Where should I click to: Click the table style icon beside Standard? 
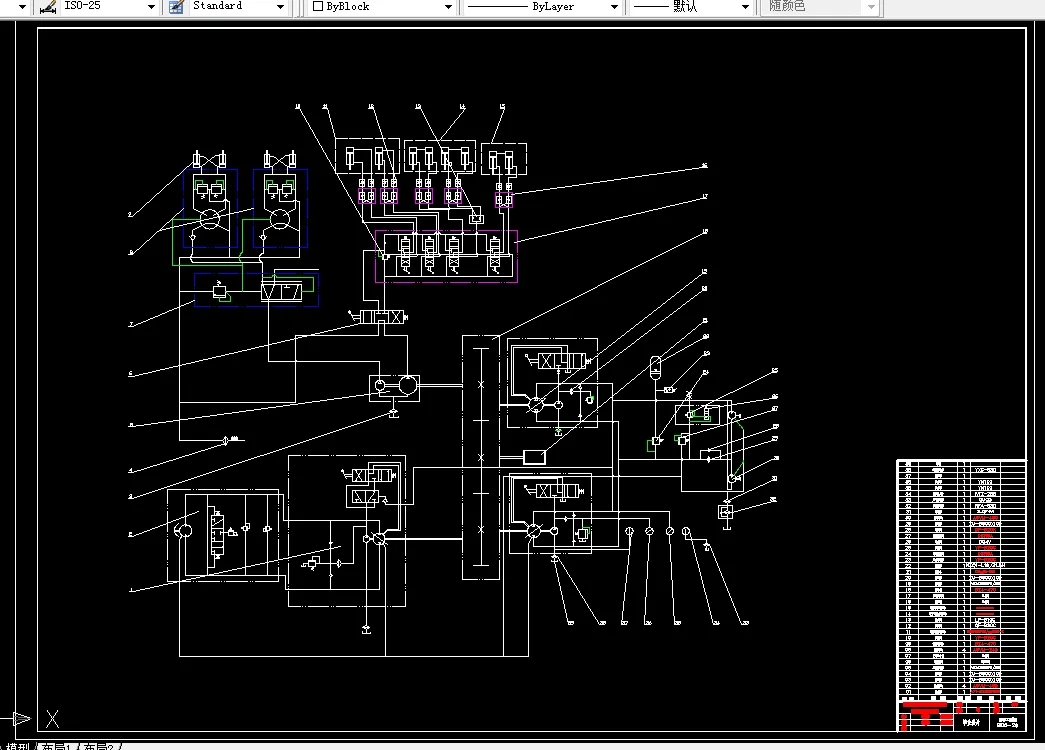[x=177, y=7]
